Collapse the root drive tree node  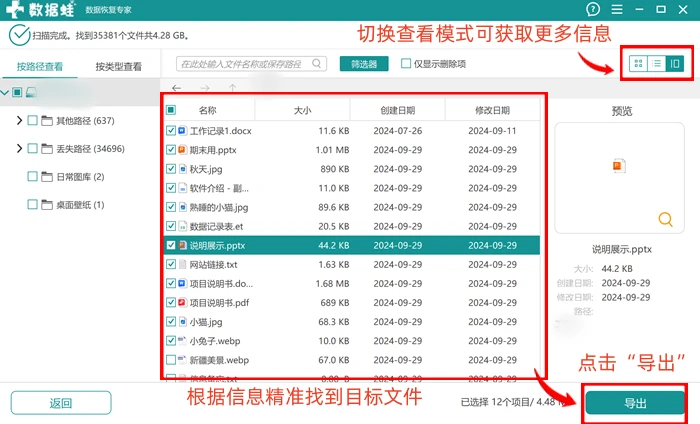tap(5, 92)
